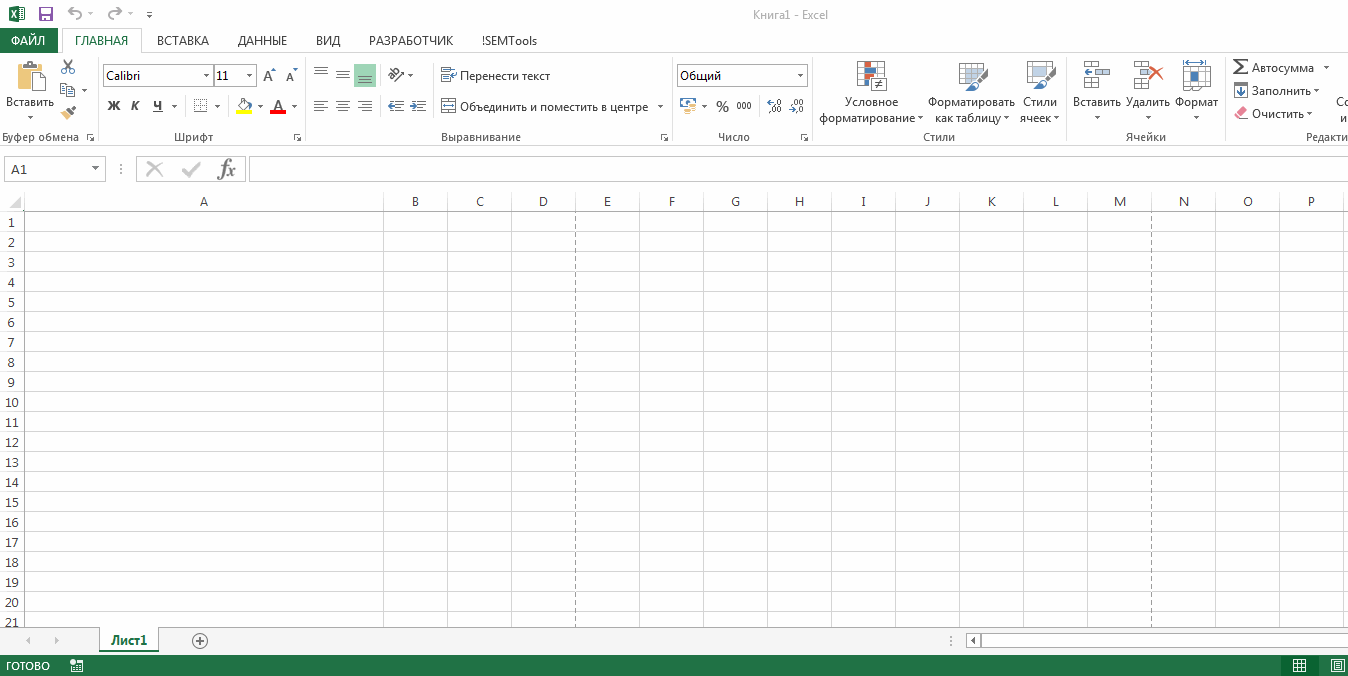1348x676 pixels.
Task: Open Условное форматирование menu
Action: (x=871, y=92)
